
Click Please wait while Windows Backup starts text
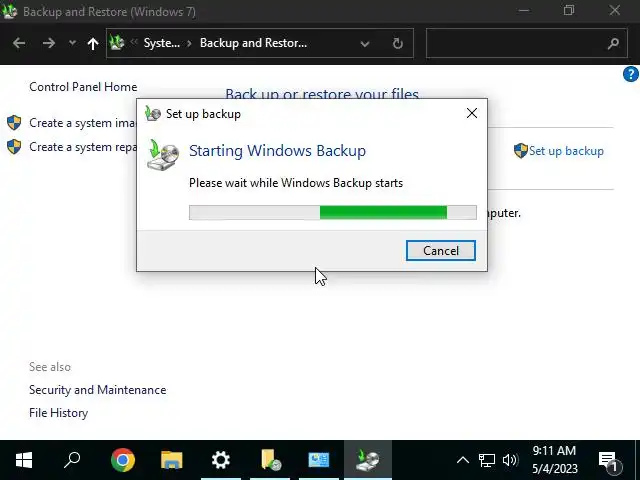pyautogui.click(x=296, y=183)
